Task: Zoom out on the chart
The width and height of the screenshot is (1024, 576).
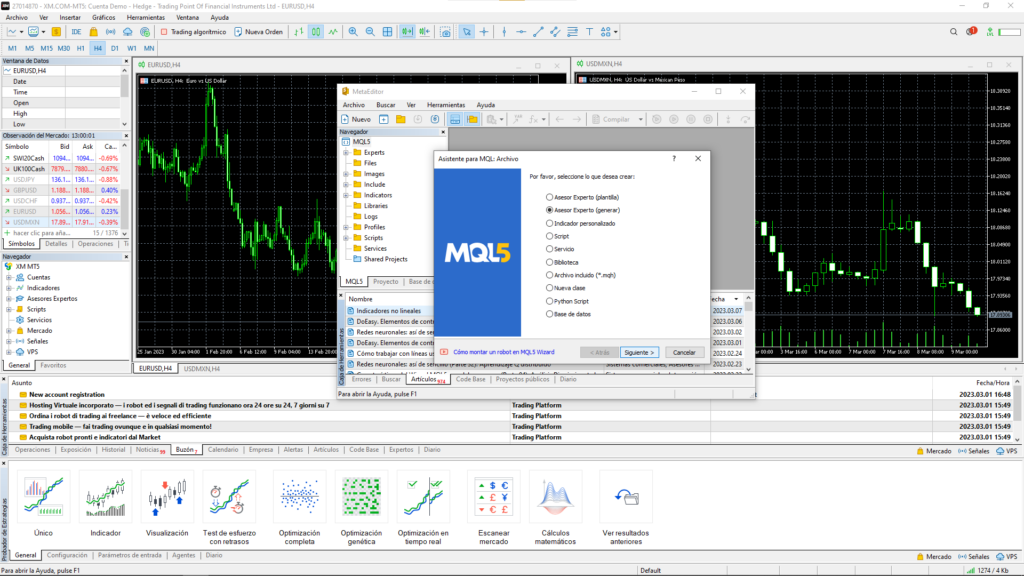Action: [x=370, y=31]
